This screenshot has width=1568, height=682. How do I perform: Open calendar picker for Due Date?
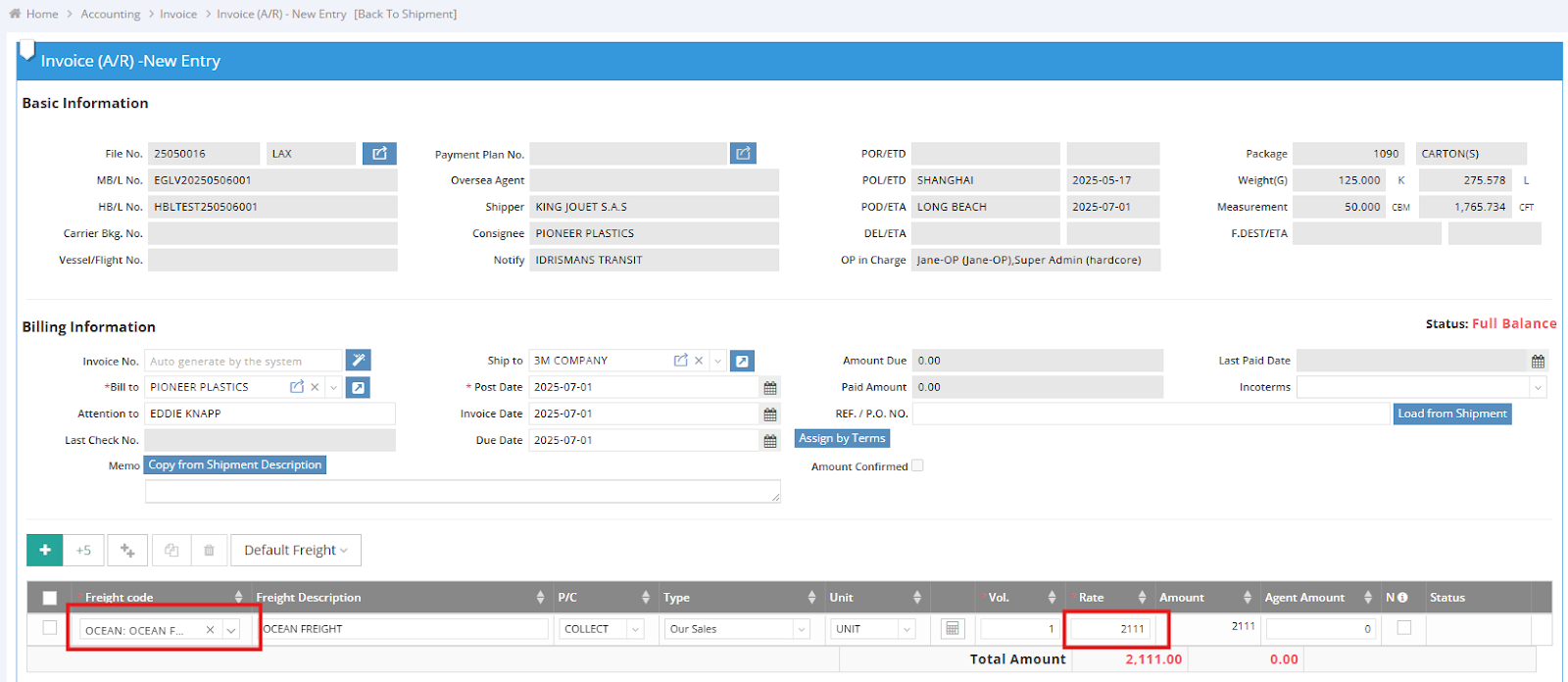coord(770,441)
